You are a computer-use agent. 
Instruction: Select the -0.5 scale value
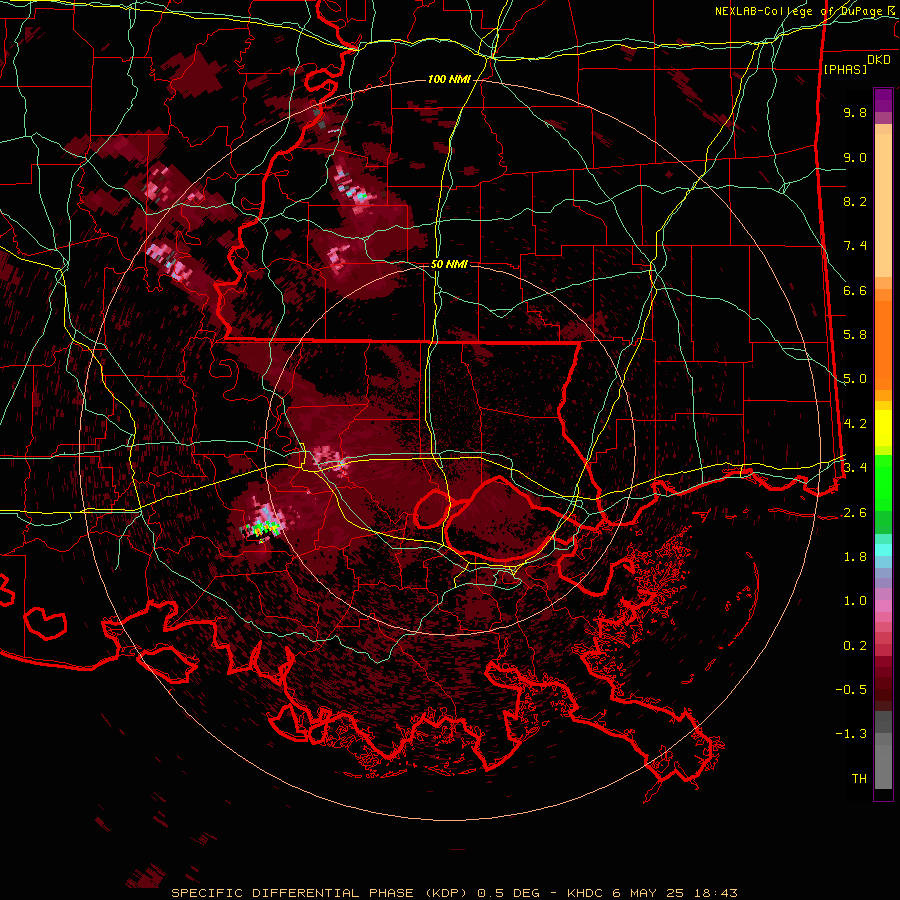[x=851, y=690]
